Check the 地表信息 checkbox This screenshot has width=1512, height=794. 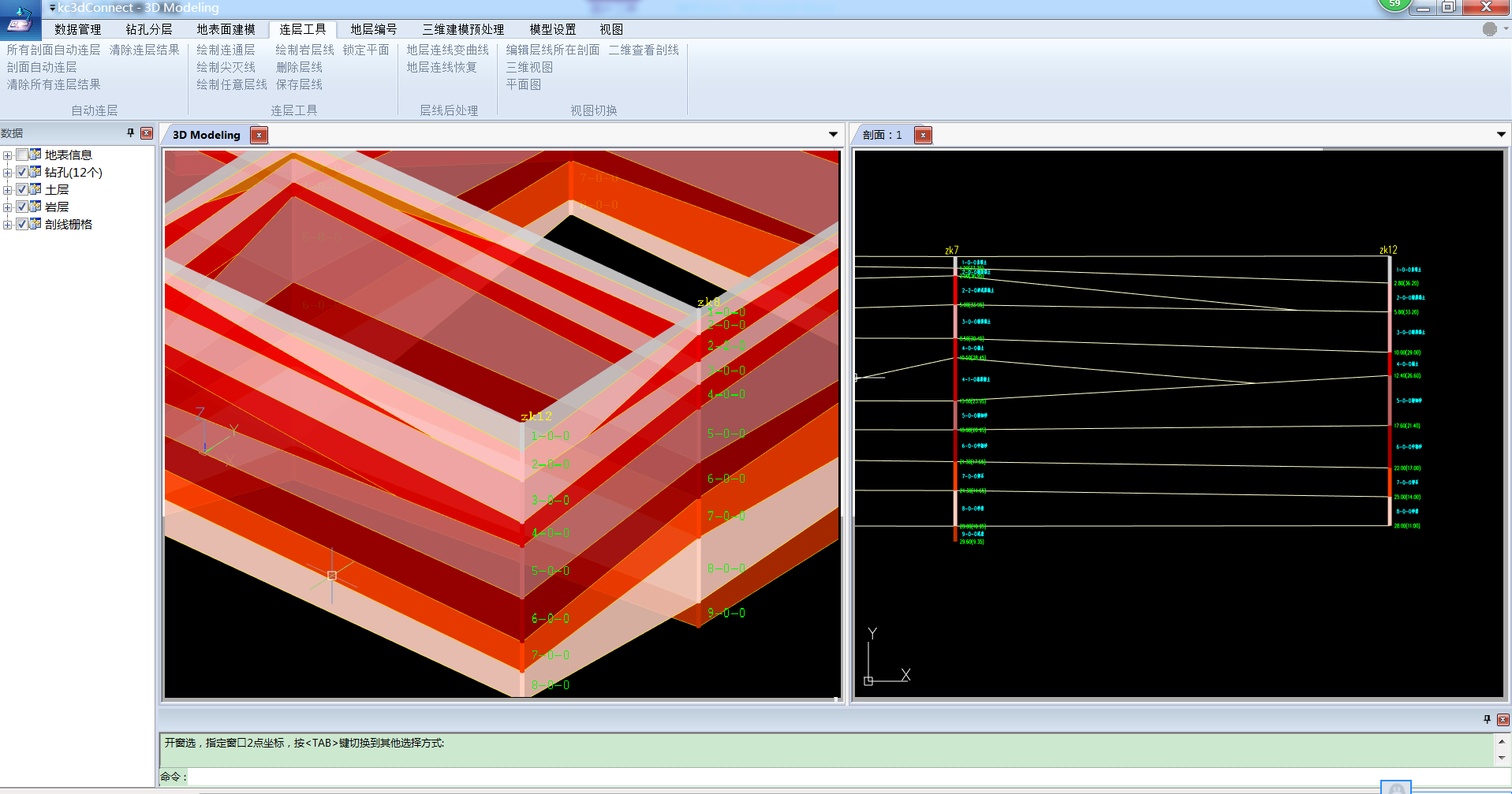(x=22, y=155)
